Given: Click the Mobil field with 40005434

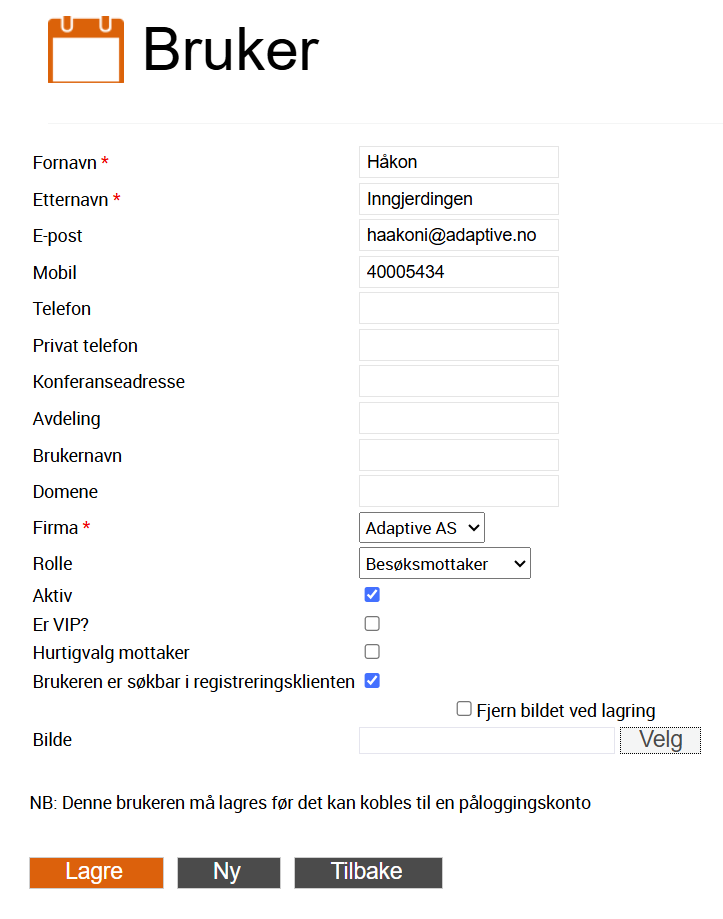Looking at the screenshot, I should 459,272.
